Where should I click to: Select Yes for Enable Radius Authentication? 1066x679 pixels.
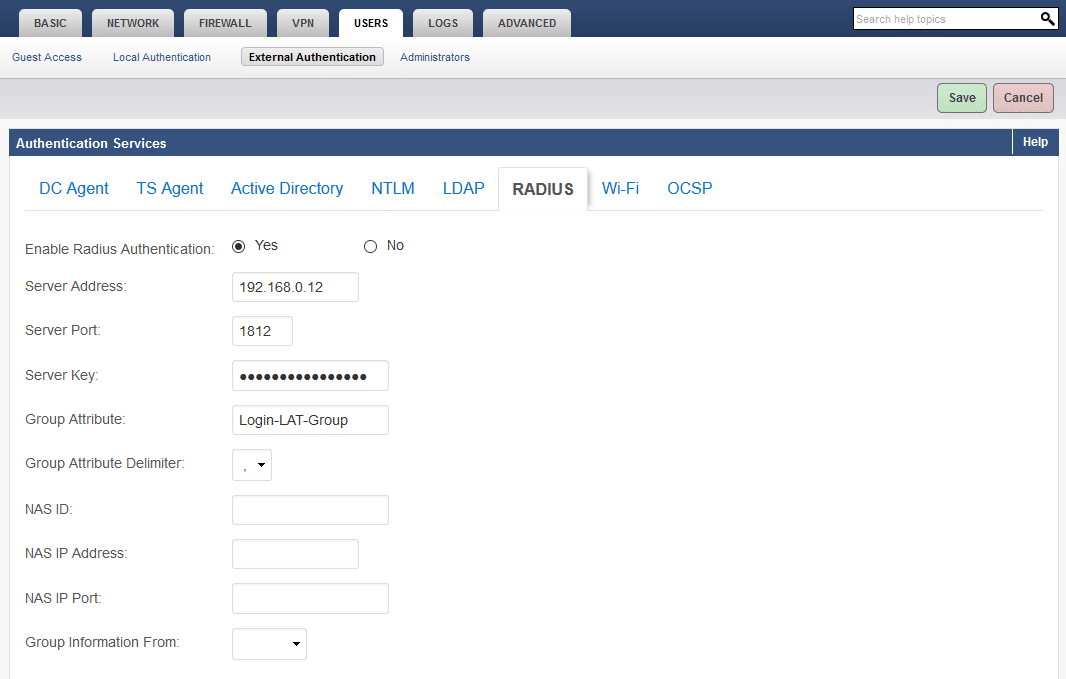tap(238, 246)
